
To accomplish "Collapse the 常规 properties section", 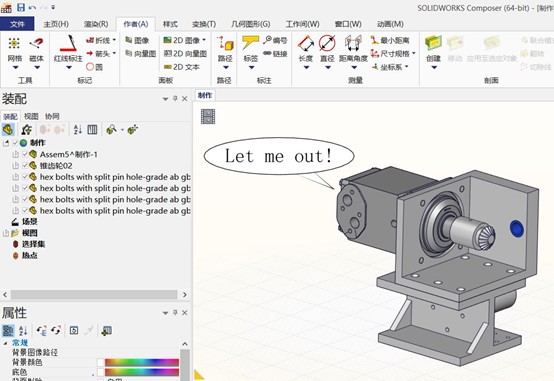I will (5, 343).
